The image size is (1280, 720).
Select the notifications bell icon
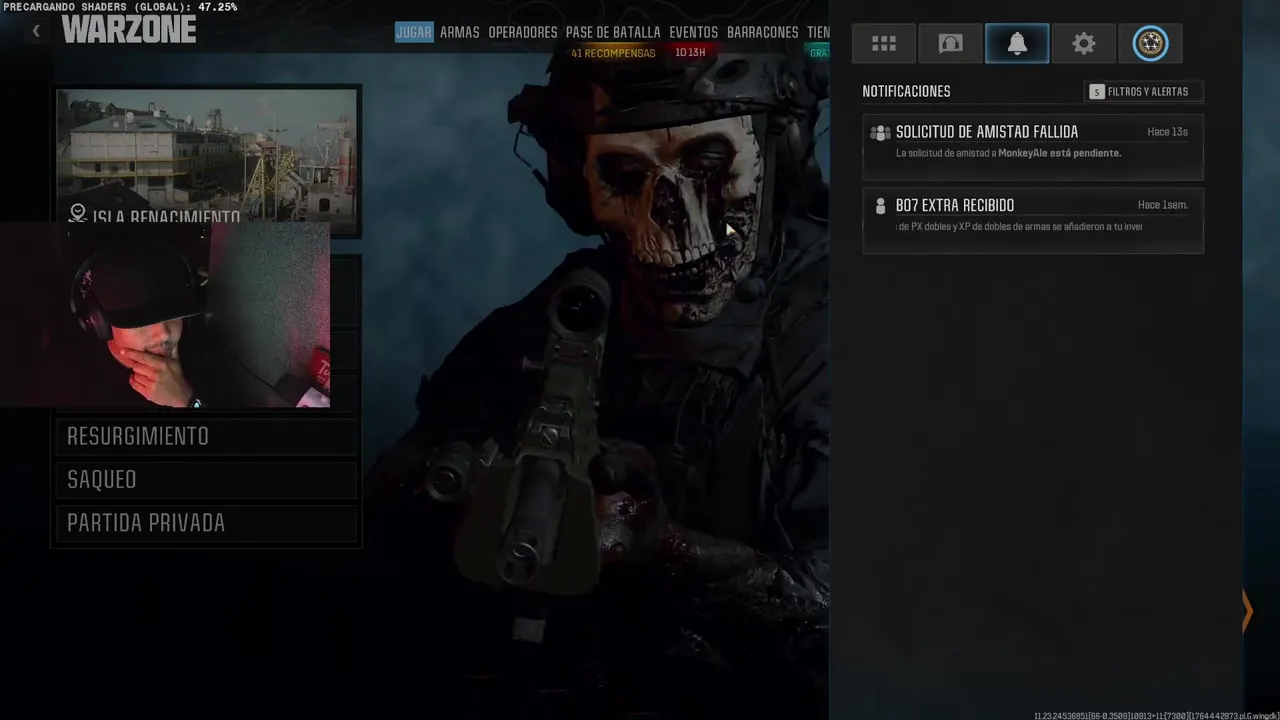coord(1017,43)
